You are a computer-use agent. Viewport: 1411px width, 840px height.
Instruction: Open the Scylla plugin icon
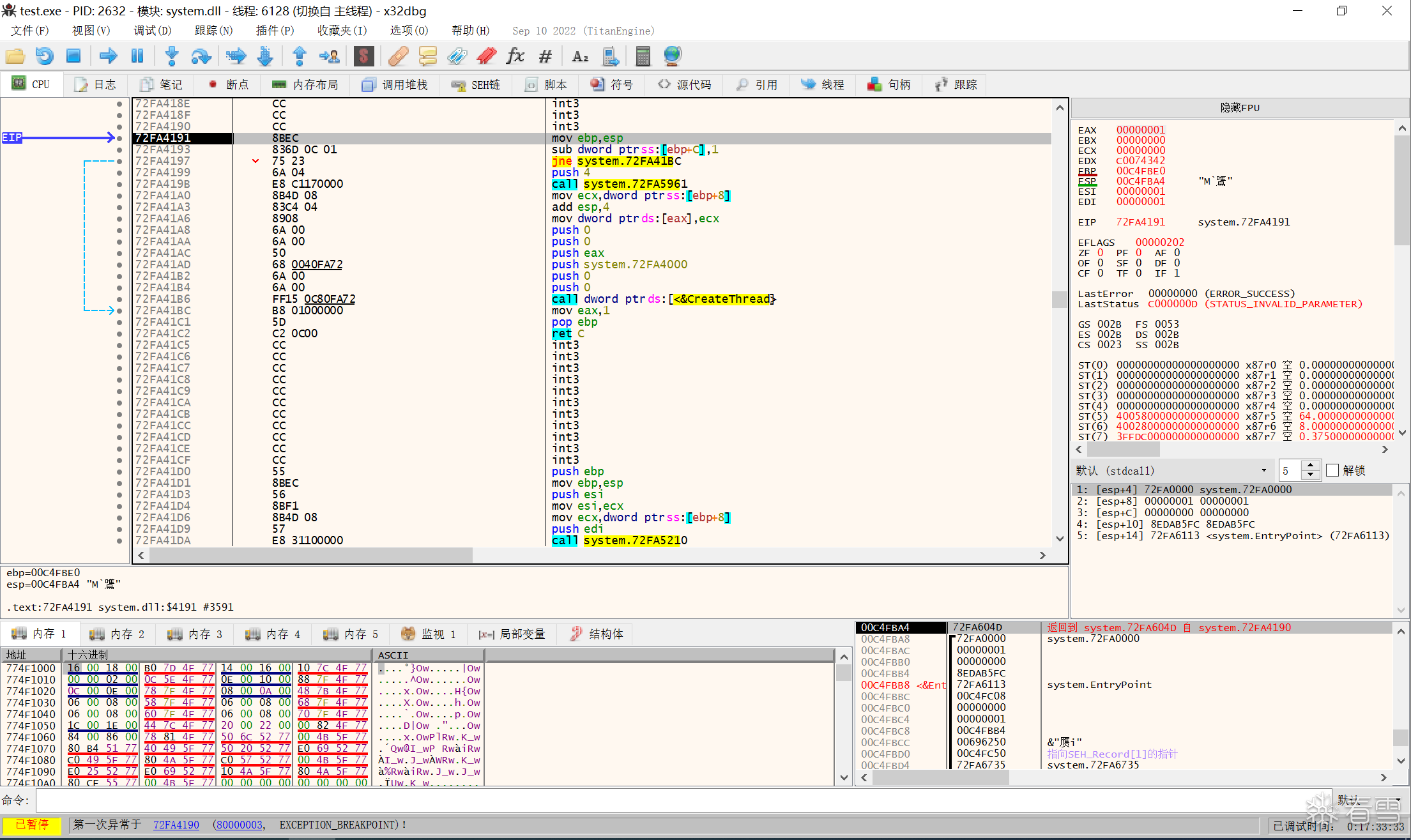click(363, 56)
